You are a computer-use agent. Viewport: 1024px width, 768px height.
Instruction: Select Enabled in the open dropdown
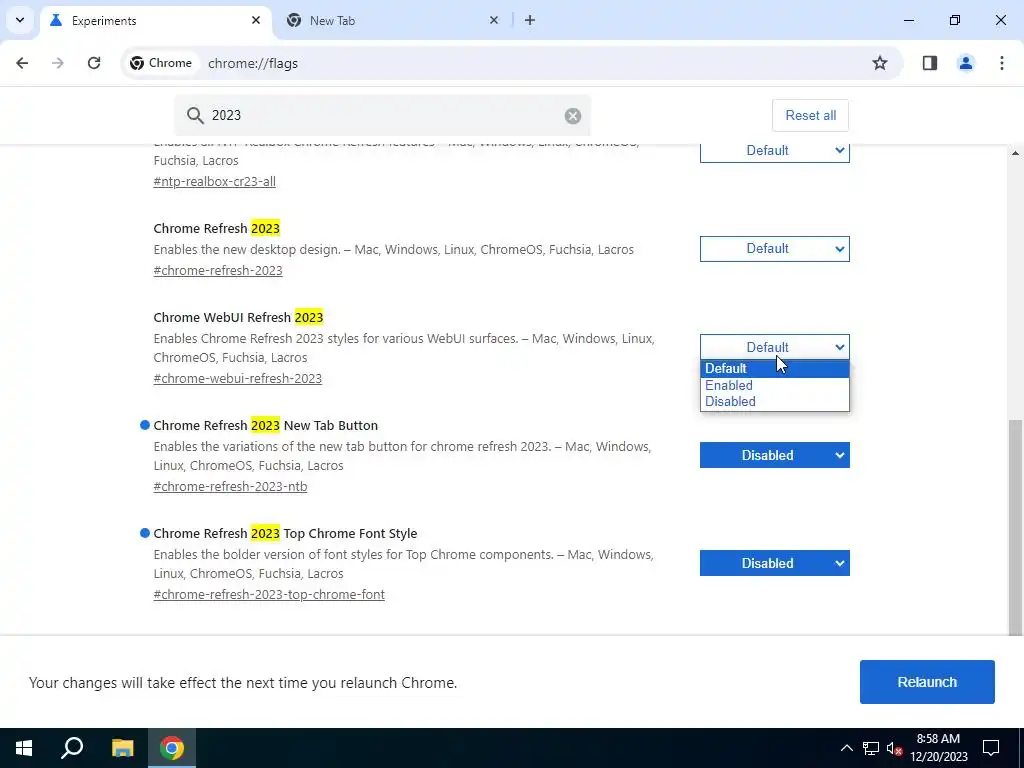tap(775, 385)
